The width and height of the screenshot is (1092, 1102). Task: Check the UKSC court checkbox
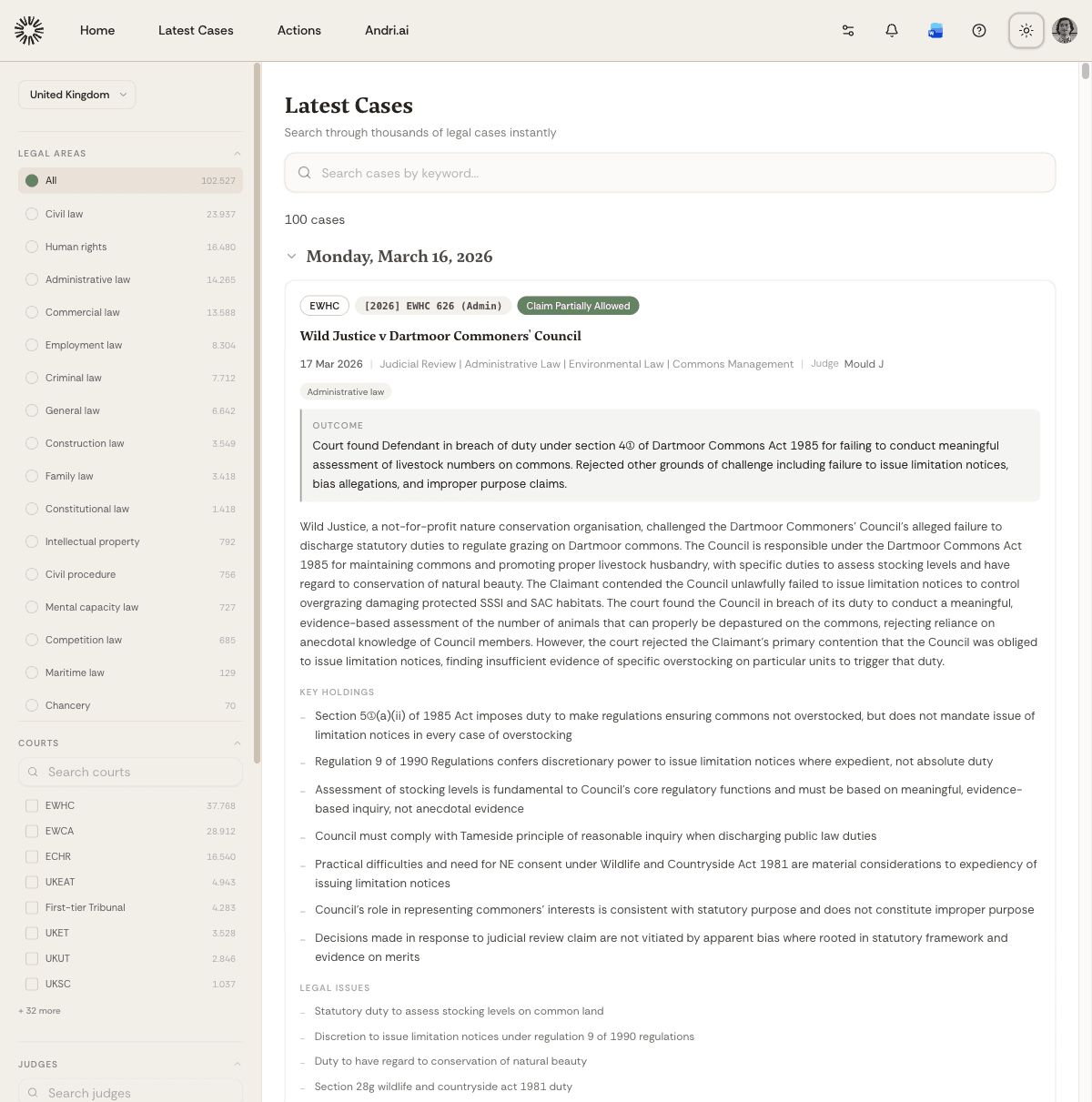coord(32,984)
